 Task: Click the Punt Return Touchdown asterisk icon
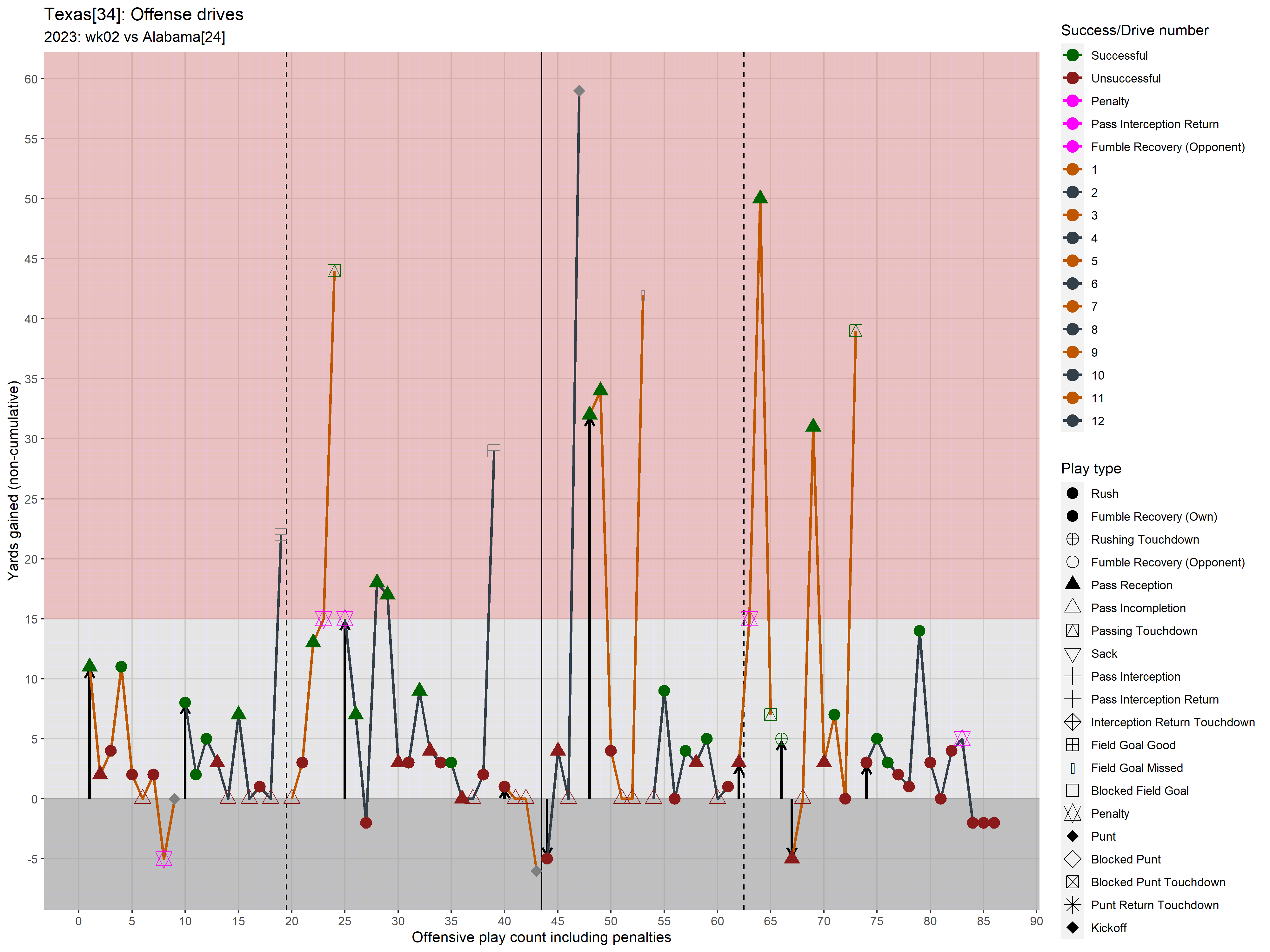coord(1072,905)
